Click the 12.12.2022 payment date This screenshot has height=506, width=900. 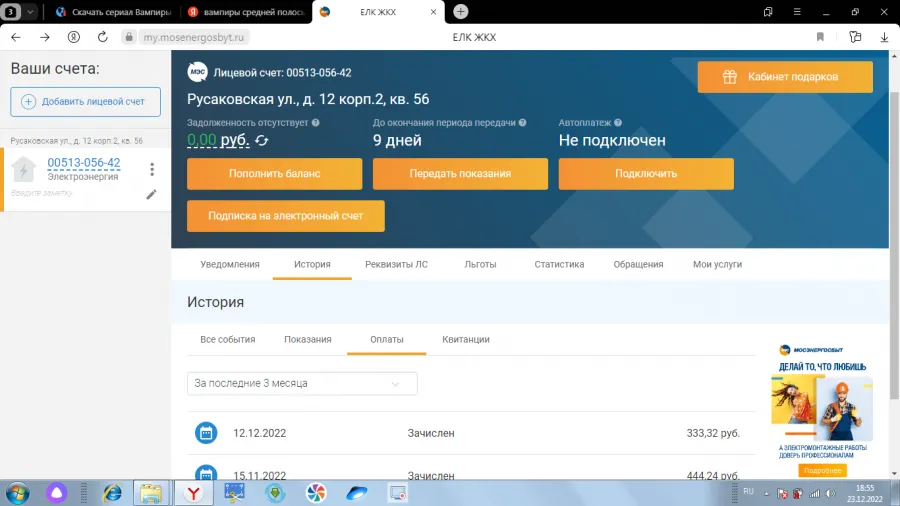click(x=259, y=433)
